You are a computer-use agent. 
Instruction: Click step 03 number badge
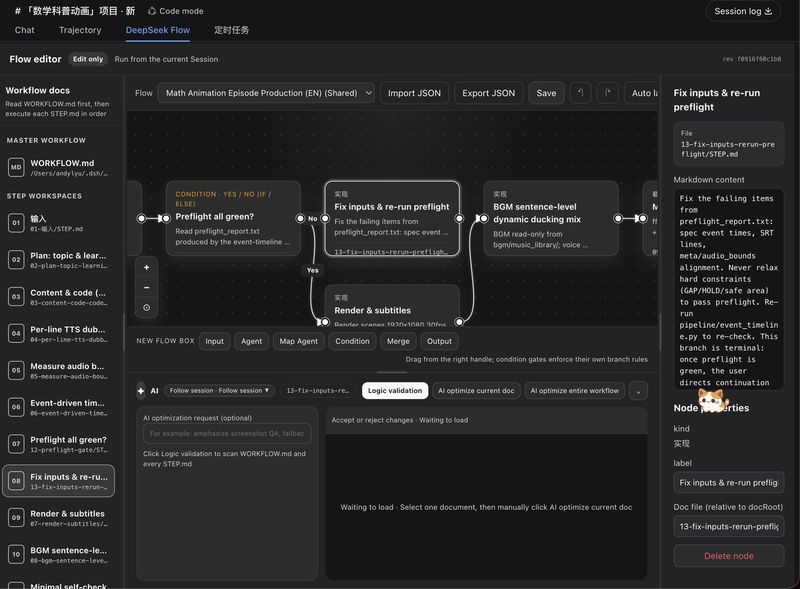(x=16, y=297)
